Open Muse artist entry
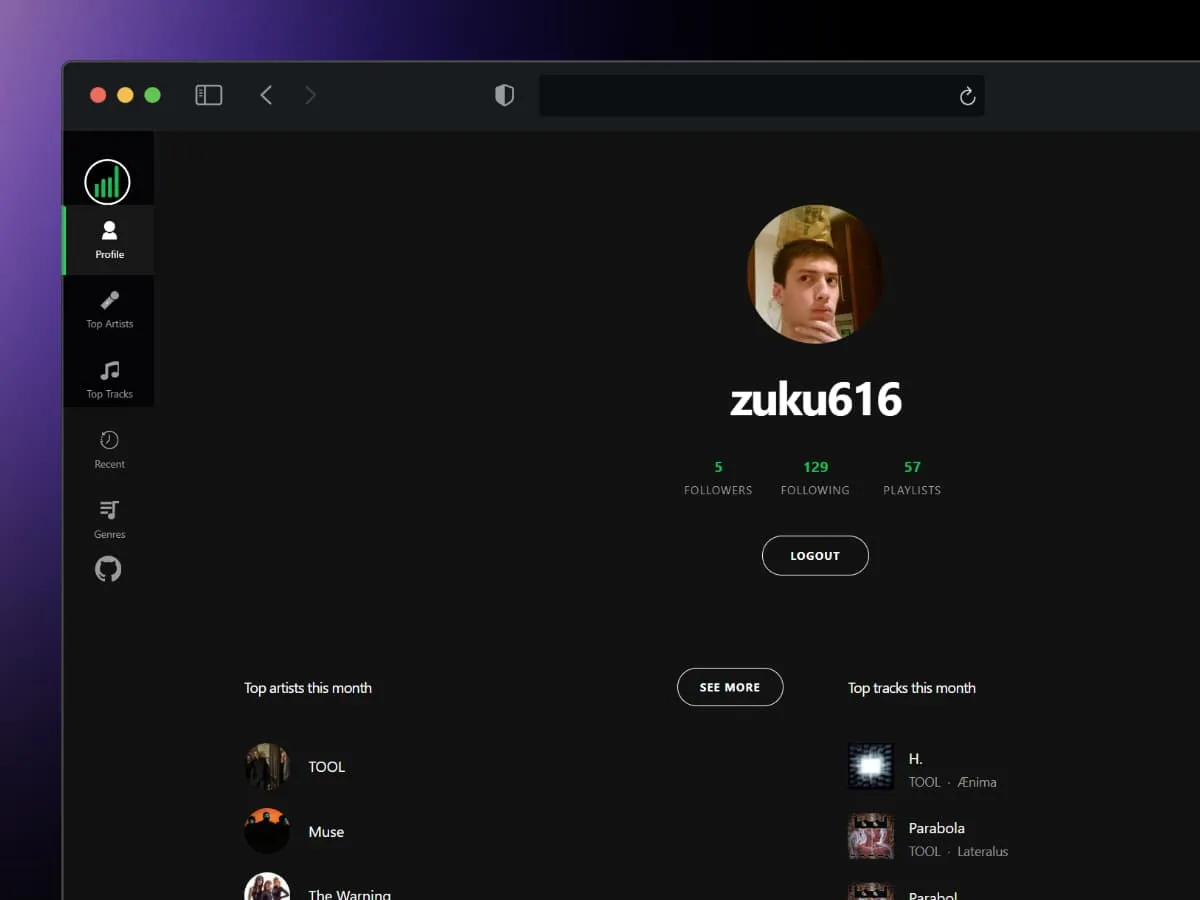1200x900 pixels. [326, 832]
